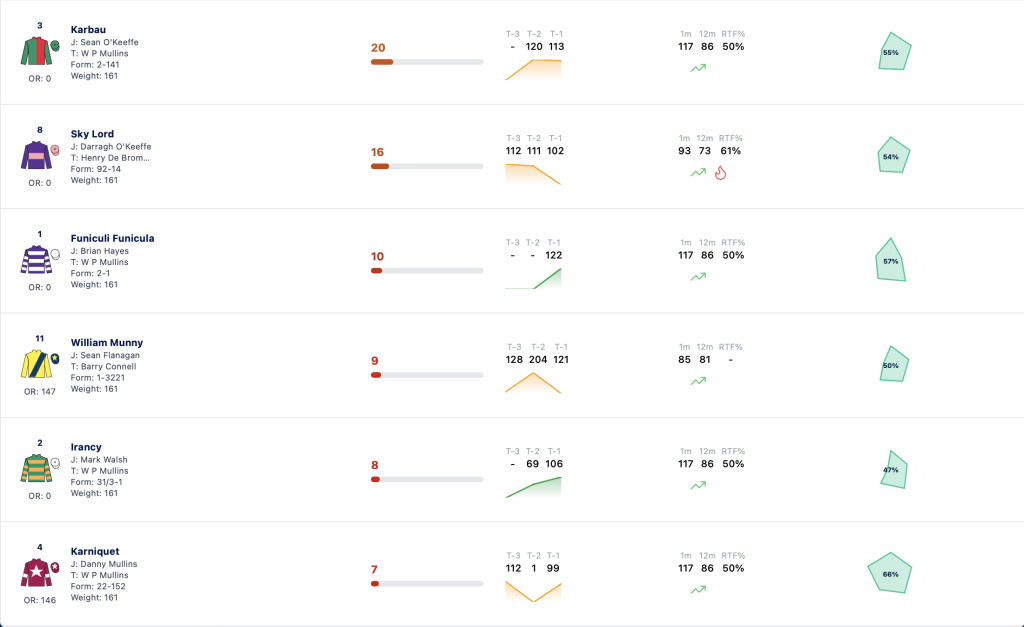
Task: Click Sky Lord's purple jockey silks icon
Action: point(40,155)
